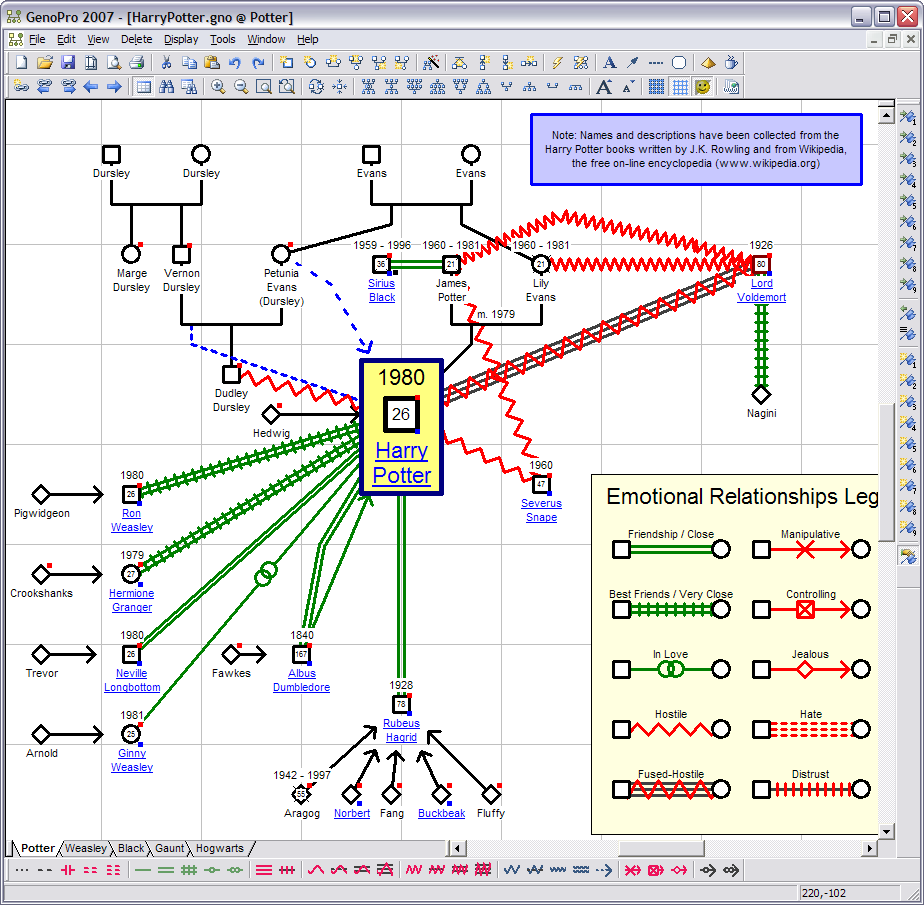The width and height of the screenshot is (924, 905).
Task: Click the vertical scrollbar down arrow
Action: click(886, 831)
